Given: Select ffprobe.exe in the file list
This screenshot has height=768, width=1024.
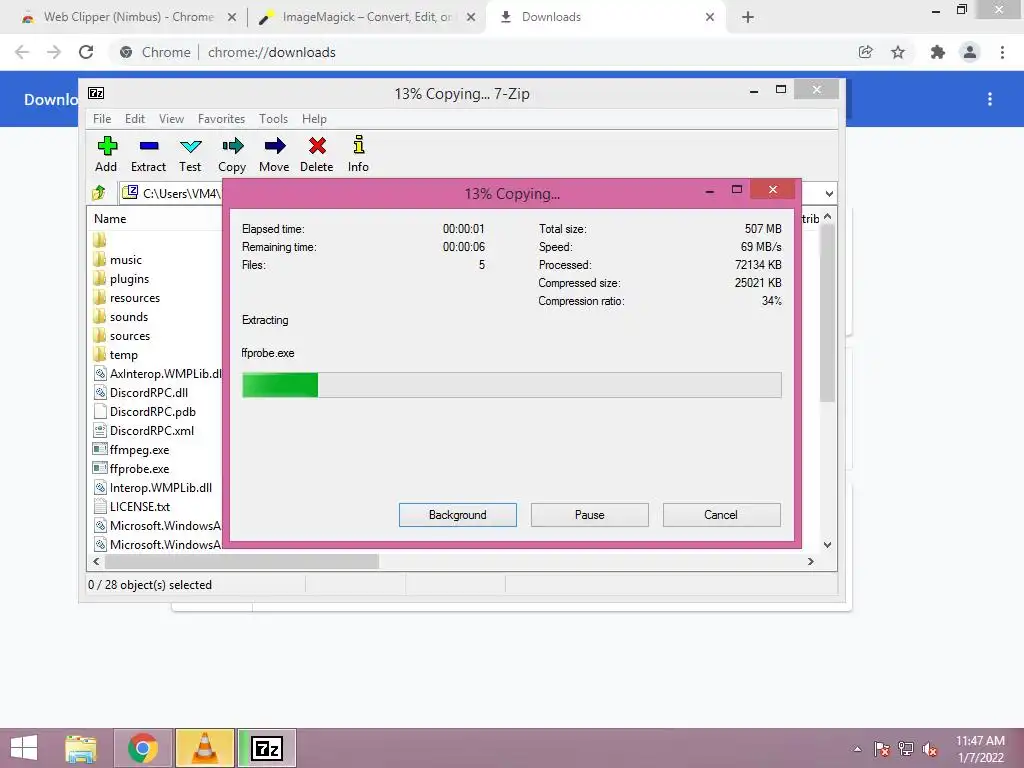Looking at the screenshot, I should coord(139,468).
